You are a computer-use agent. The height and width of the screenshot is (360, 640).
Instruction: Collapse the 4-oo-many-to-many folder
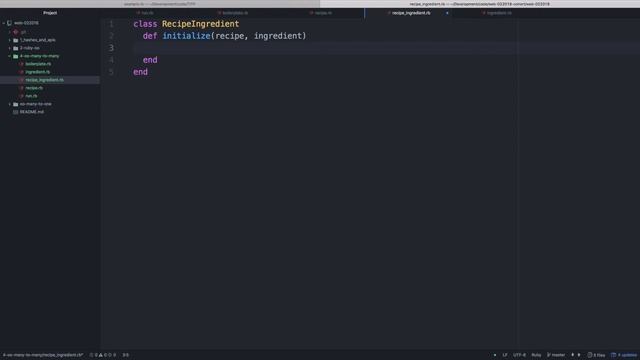point(10,56)
